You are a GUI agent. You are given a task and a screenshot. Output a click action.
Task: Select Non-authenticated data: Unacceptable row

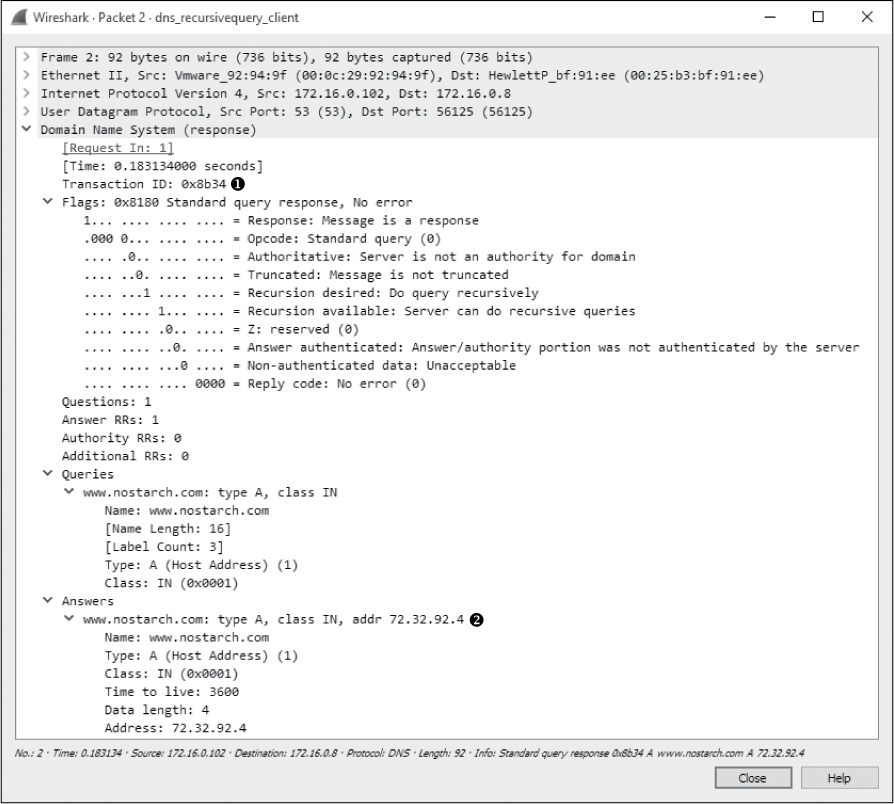click(x=299, y=366)
